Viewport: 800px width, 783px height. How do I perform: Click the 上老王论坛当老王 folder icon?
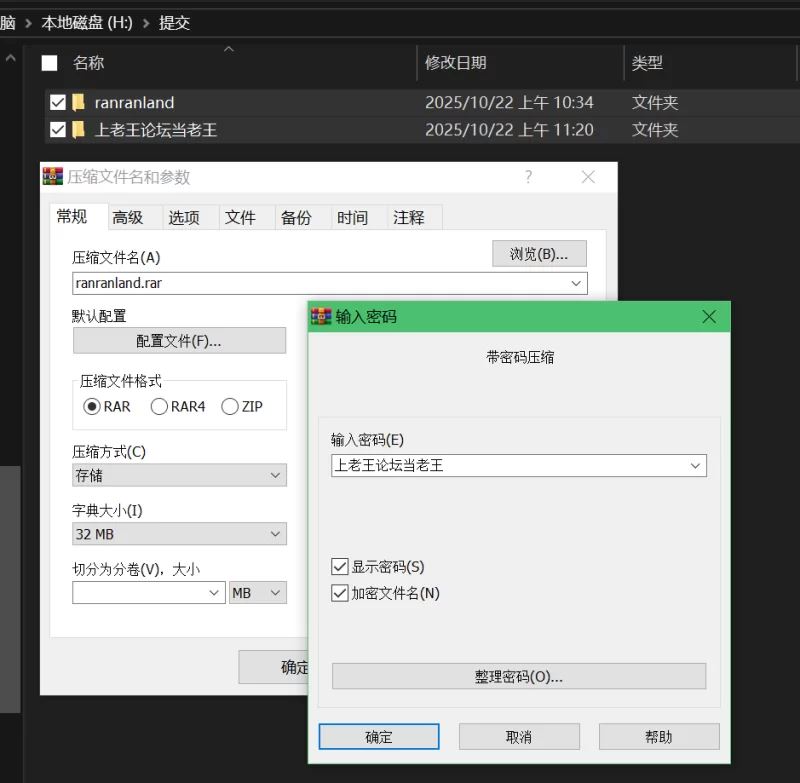tap(78, 130)
